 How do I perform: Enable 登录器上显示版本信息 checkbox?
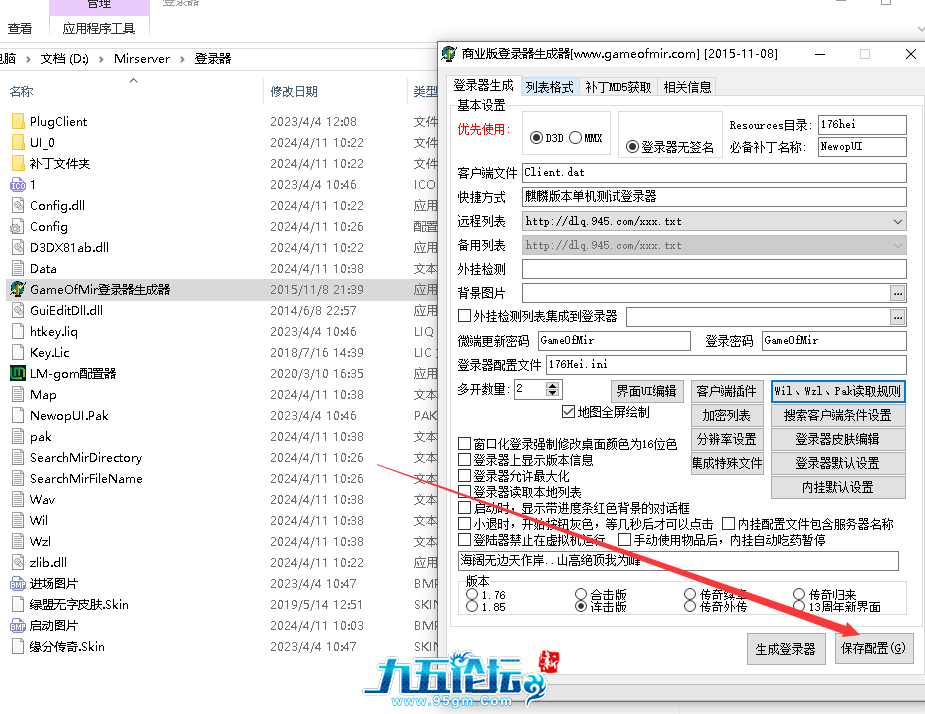point(464,460)
